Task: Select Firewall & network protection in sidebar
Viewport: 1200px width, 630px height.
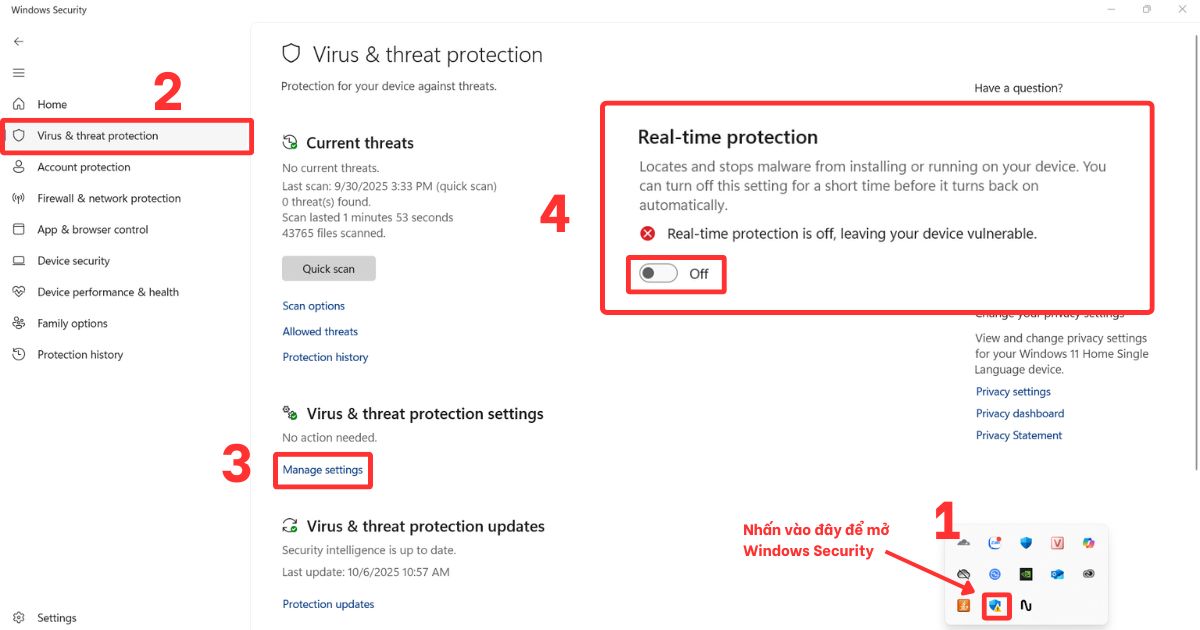Action: (x=107, y=198)
